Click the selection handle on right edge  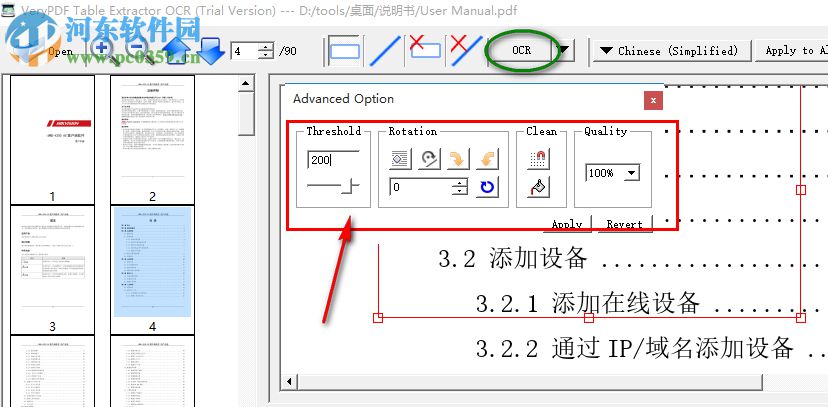tap(801, 190)
